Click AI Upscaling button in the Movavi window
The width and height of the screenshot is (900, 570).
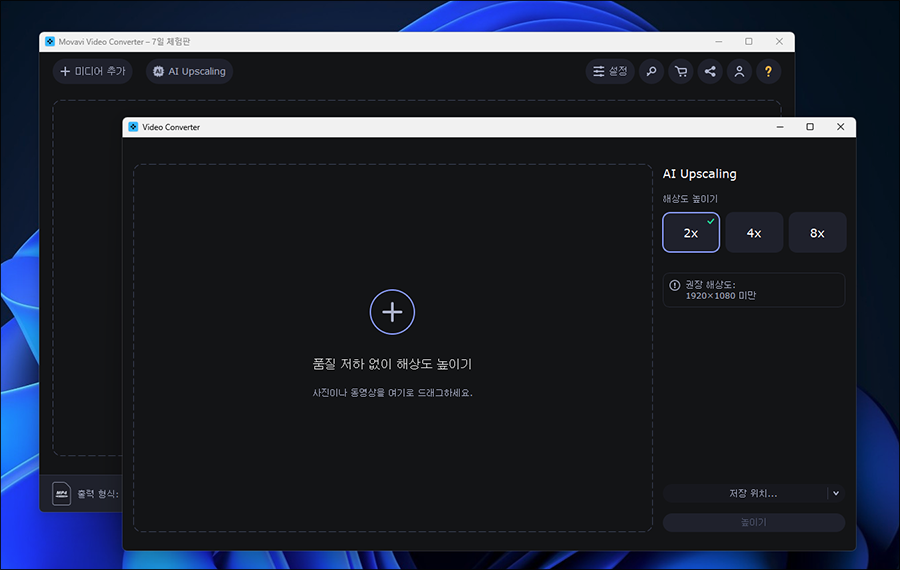tap(189, 71)
